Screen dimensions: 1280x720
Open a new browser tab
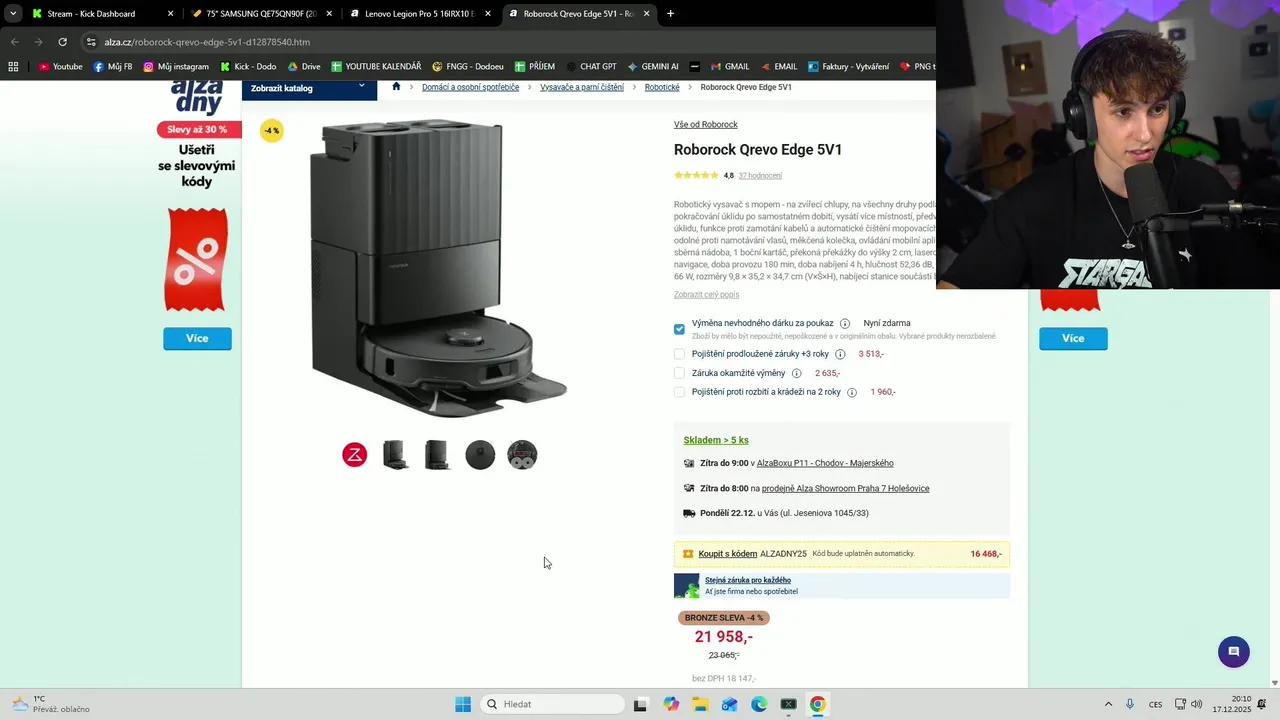(670, 14)
